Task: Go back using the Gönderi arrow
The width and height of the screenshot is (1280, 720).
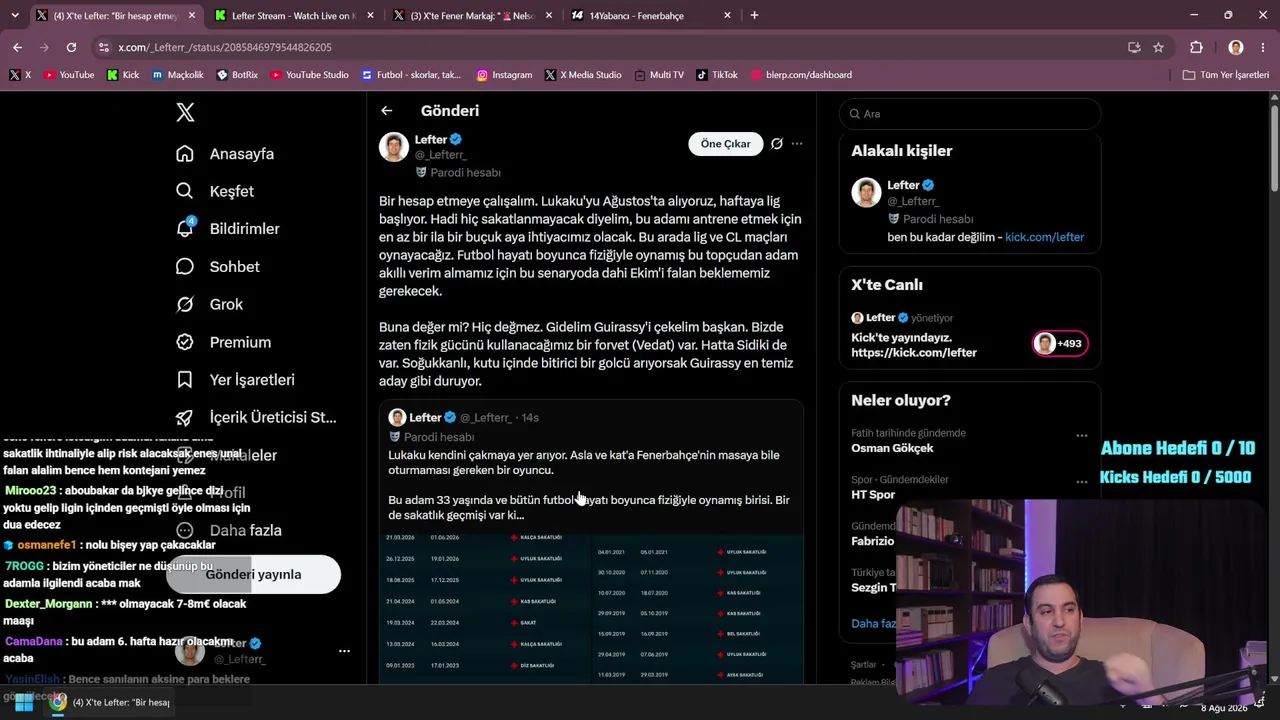Action: 387,111
